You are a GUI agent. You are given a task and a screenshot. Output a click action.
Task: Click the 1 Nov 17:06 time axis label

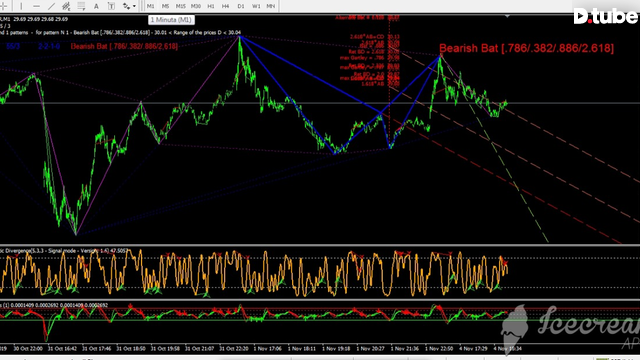(x=267, y=349)
